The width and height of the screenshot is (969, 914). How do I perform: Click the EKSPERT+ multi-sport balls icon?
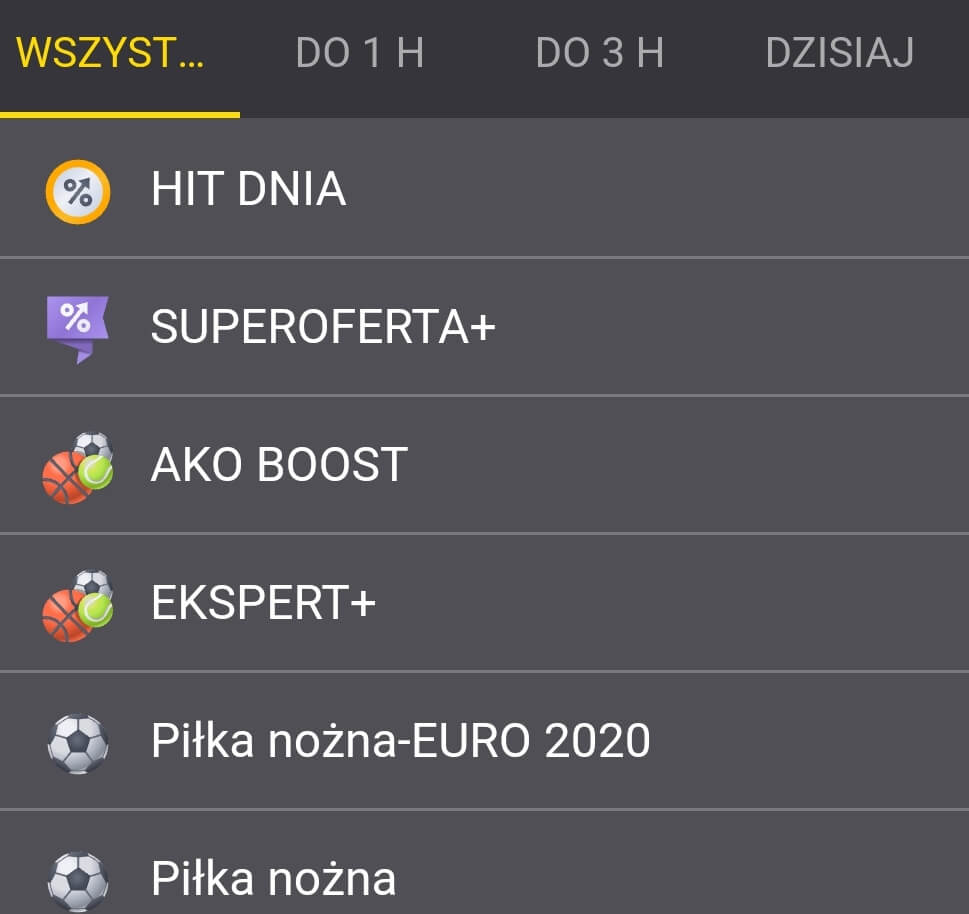(78, 605)
